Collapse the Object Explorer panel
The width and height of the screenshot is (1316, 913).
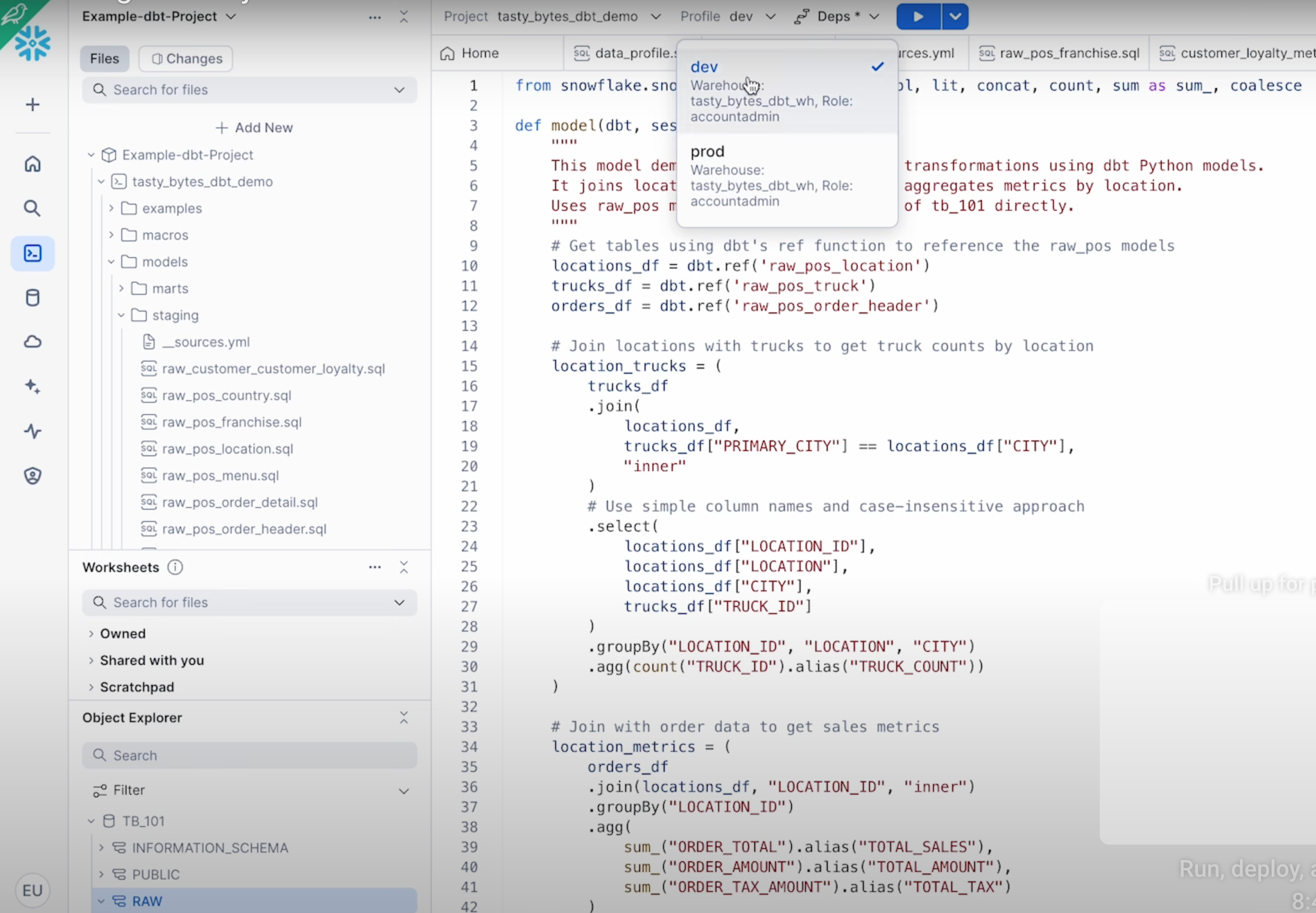click(404, 718)
